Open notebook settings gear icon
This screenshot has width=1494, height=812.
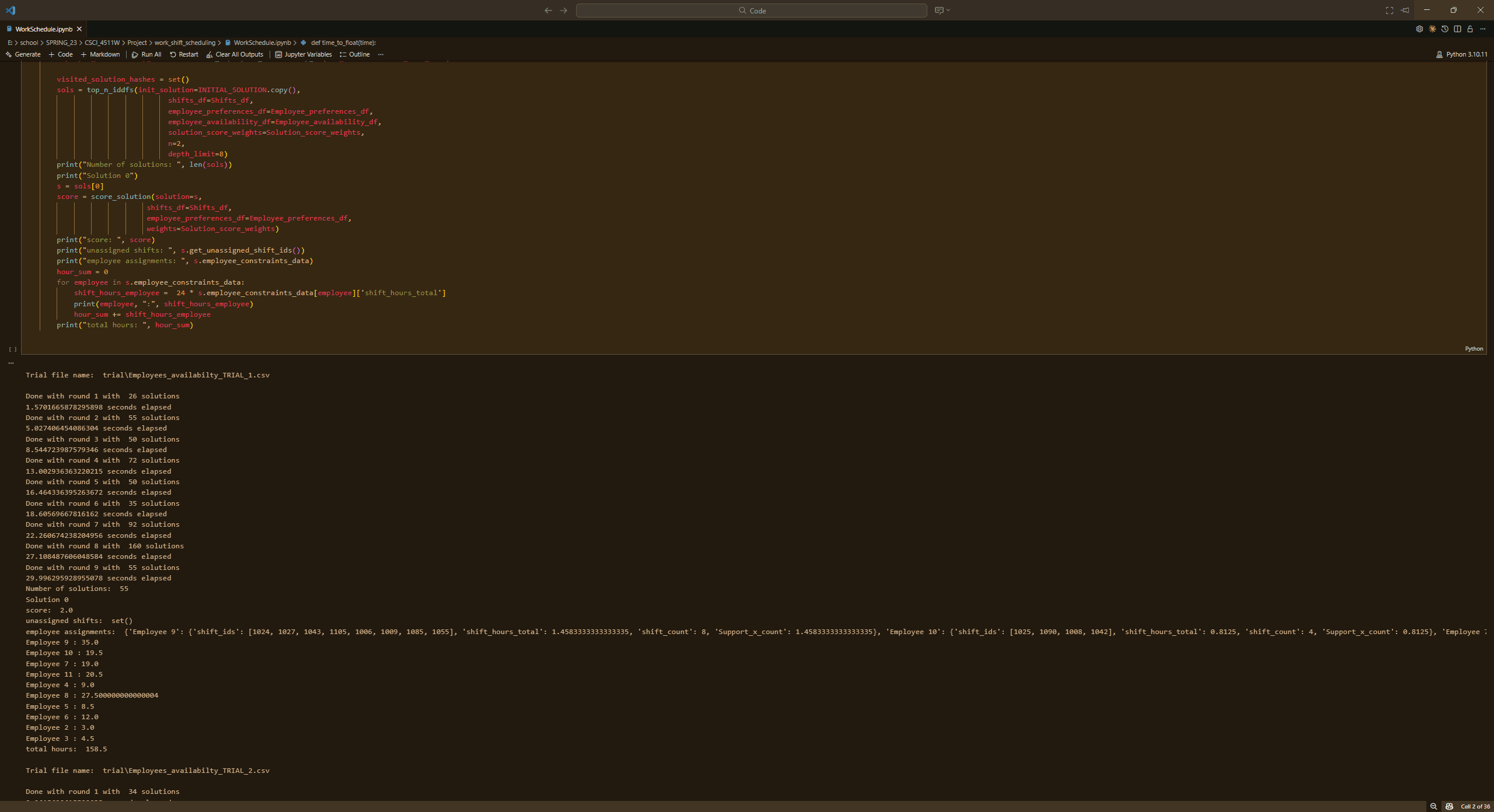tap(1419, 29)
